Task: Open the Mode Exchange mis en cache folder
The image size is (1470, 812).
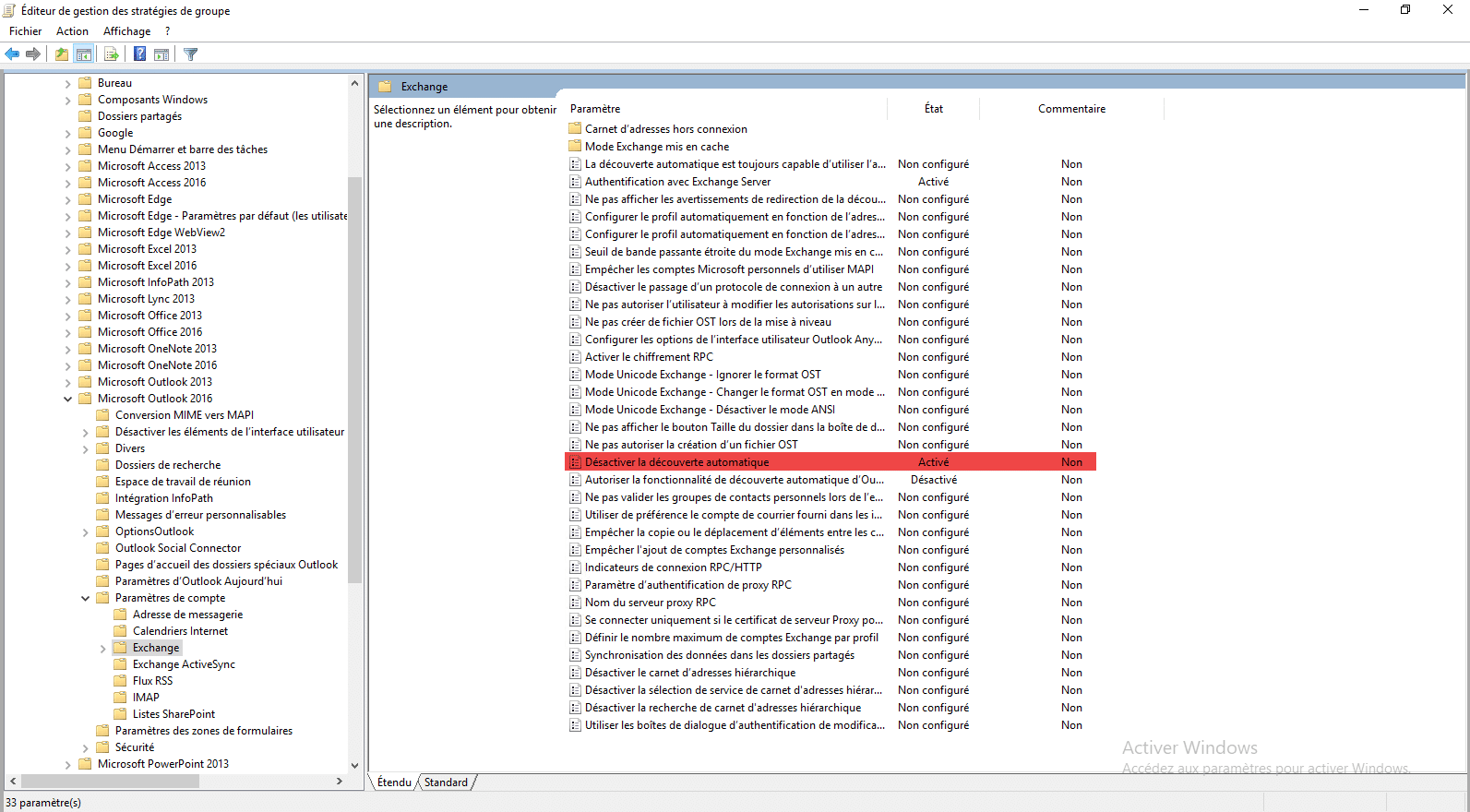Action: [656, 147]
